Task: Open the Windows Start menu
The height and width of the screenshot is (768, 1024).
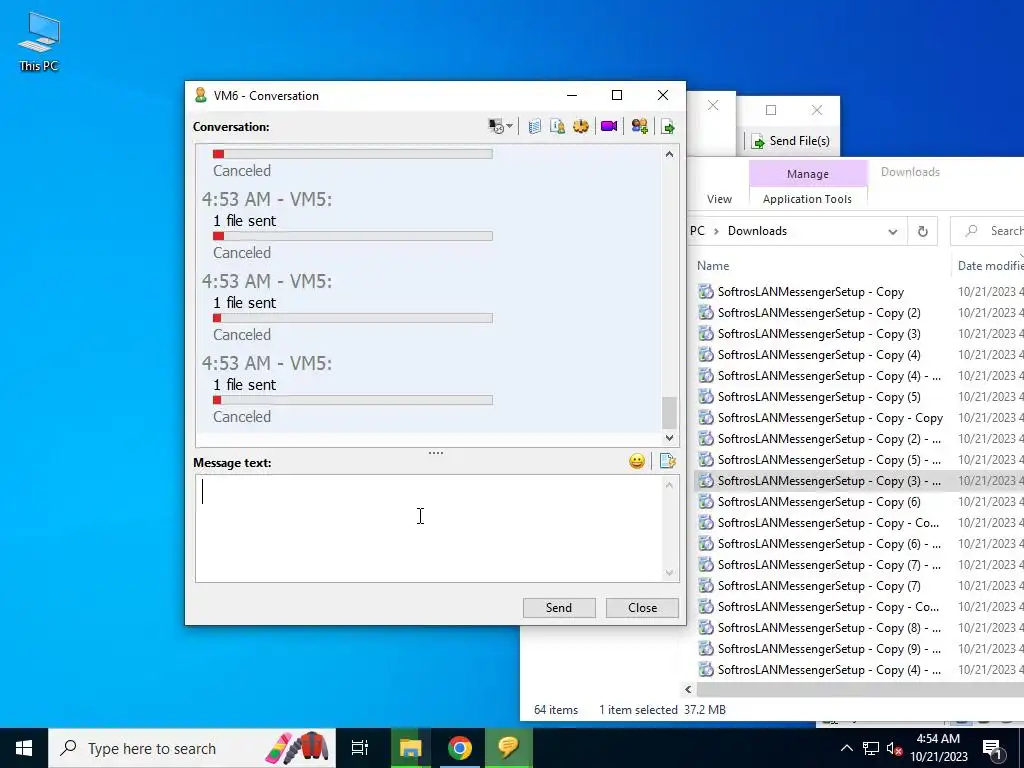Action: (24, 748)
